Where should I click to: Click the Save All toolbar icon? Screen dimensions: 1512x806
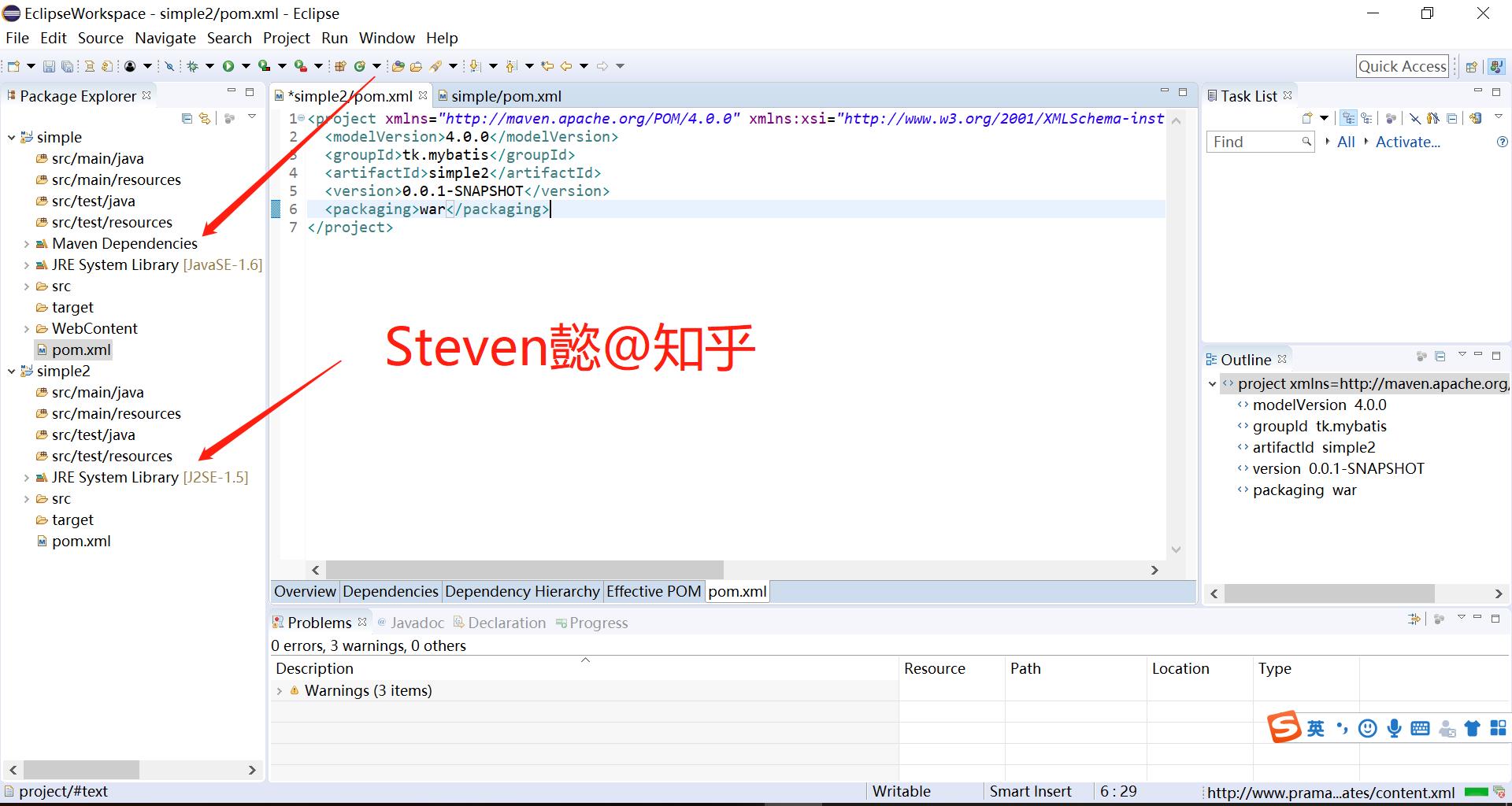tap(68, 66)
